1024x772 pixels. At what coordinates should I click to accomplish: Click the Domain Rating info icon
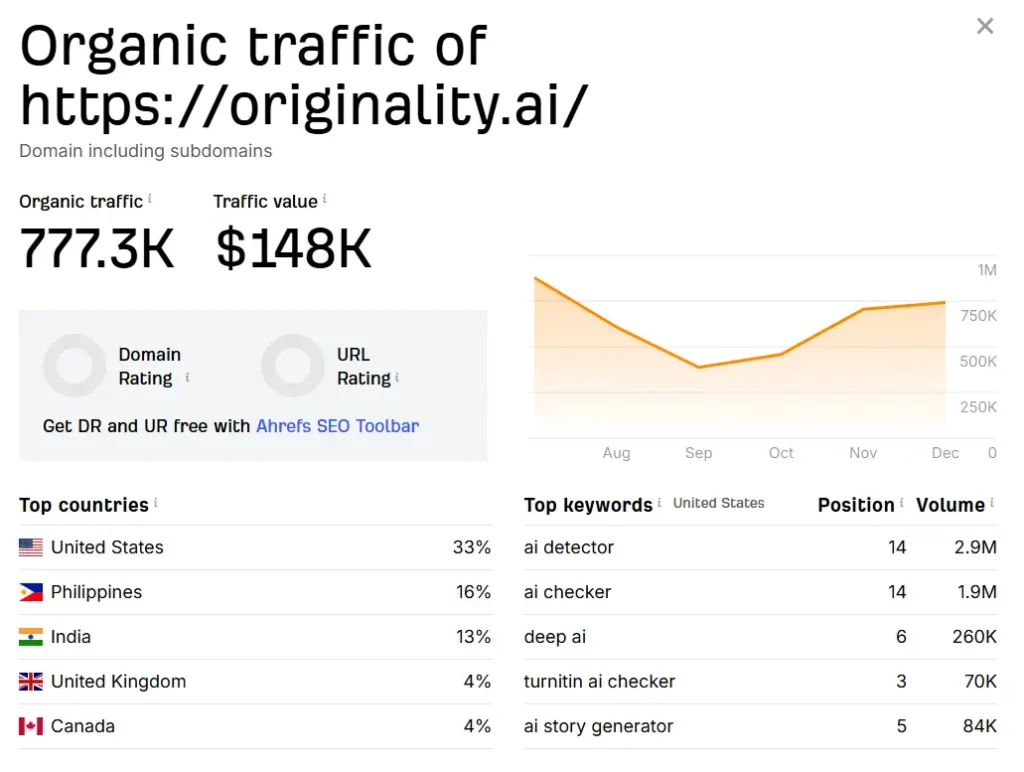click(x=187, y=378)
